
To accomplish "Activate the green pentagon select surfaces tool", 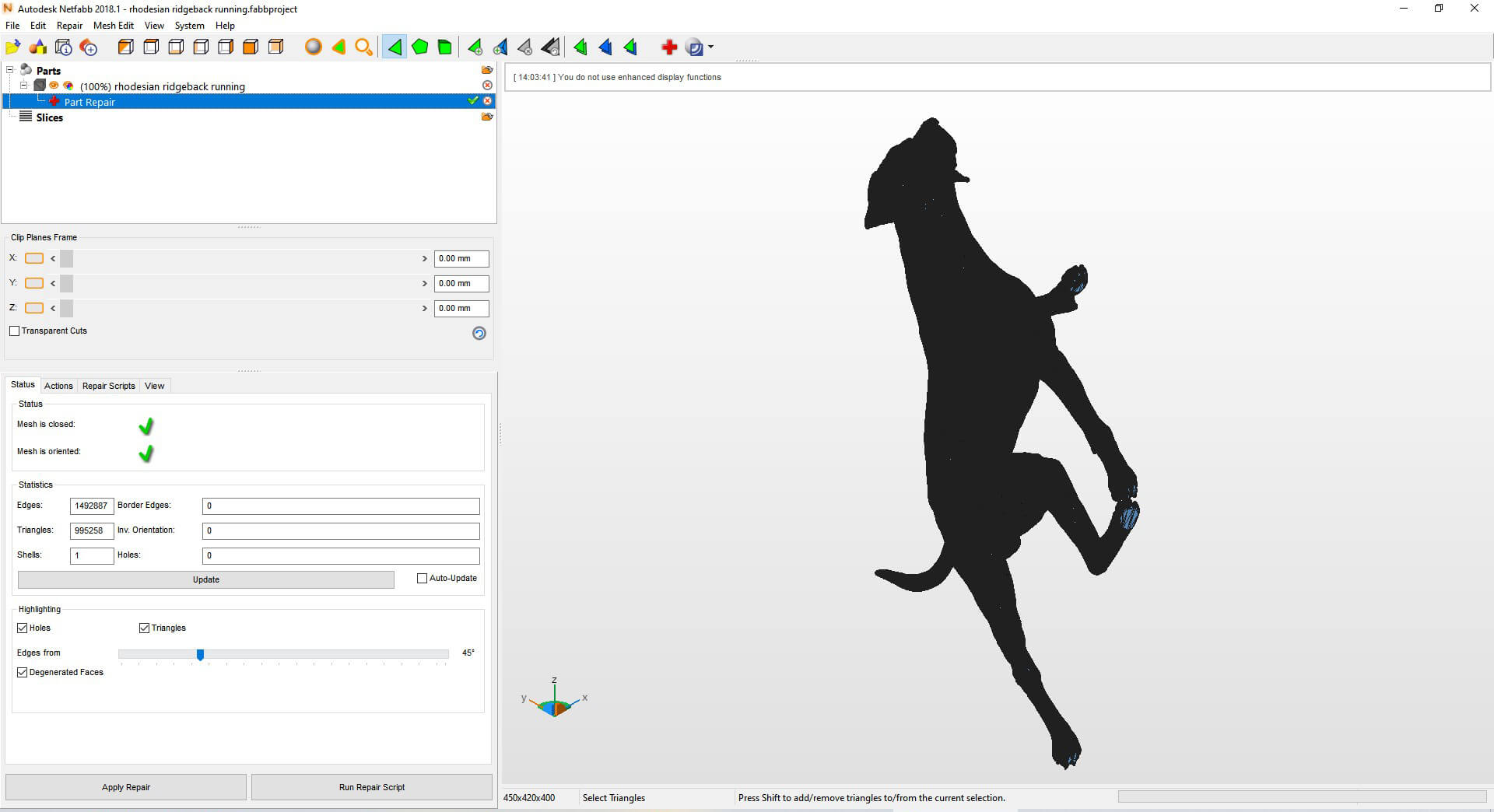I will coord(419,47).
